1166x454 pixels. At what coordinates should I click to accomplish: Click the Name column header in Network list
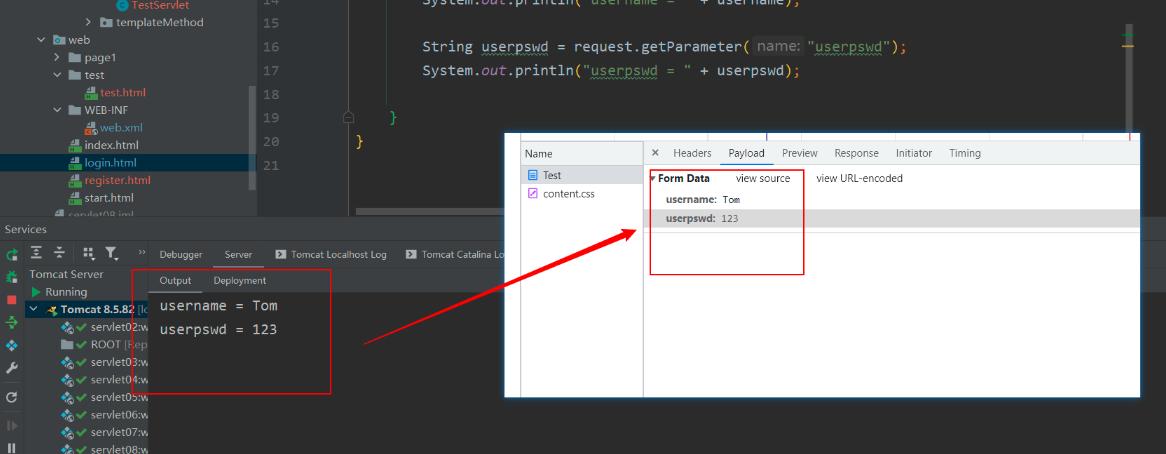pyautogui.click(x=582, y=154)
